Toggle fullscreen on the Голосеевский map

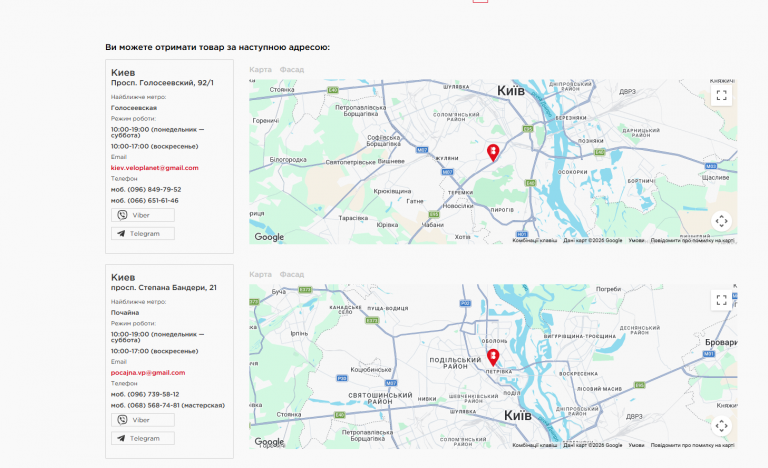coord(721,95)
